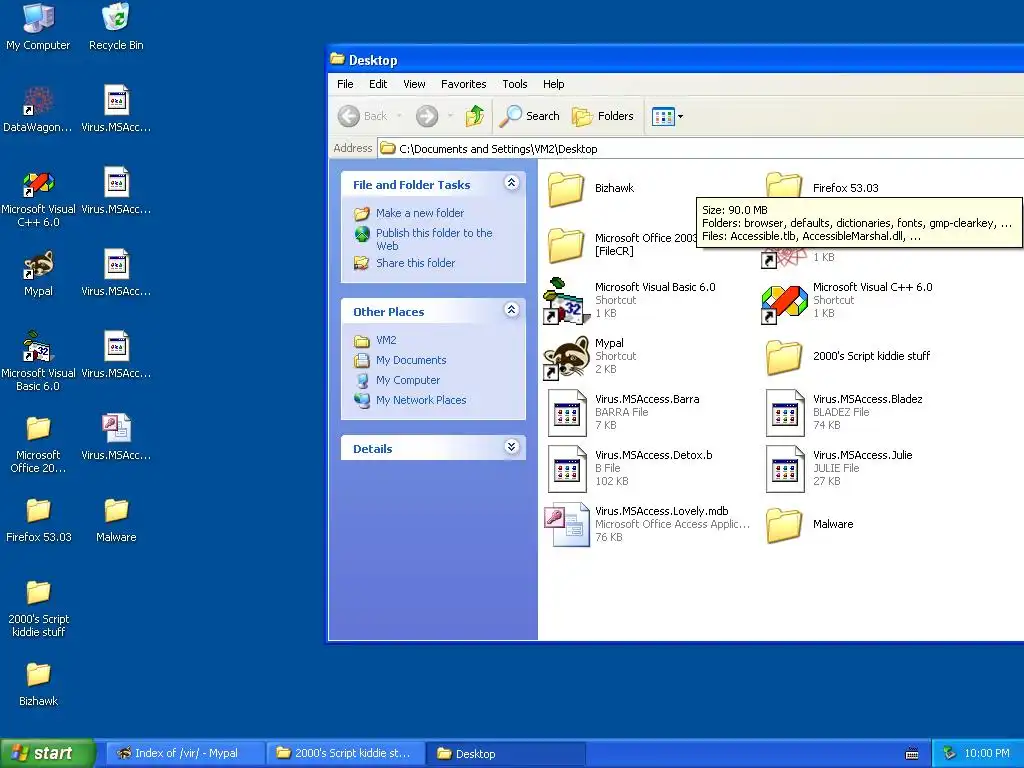Select Bizhawk folder in Explorer window
This screenshot has height=768, width=1024.
click(590, 189)
